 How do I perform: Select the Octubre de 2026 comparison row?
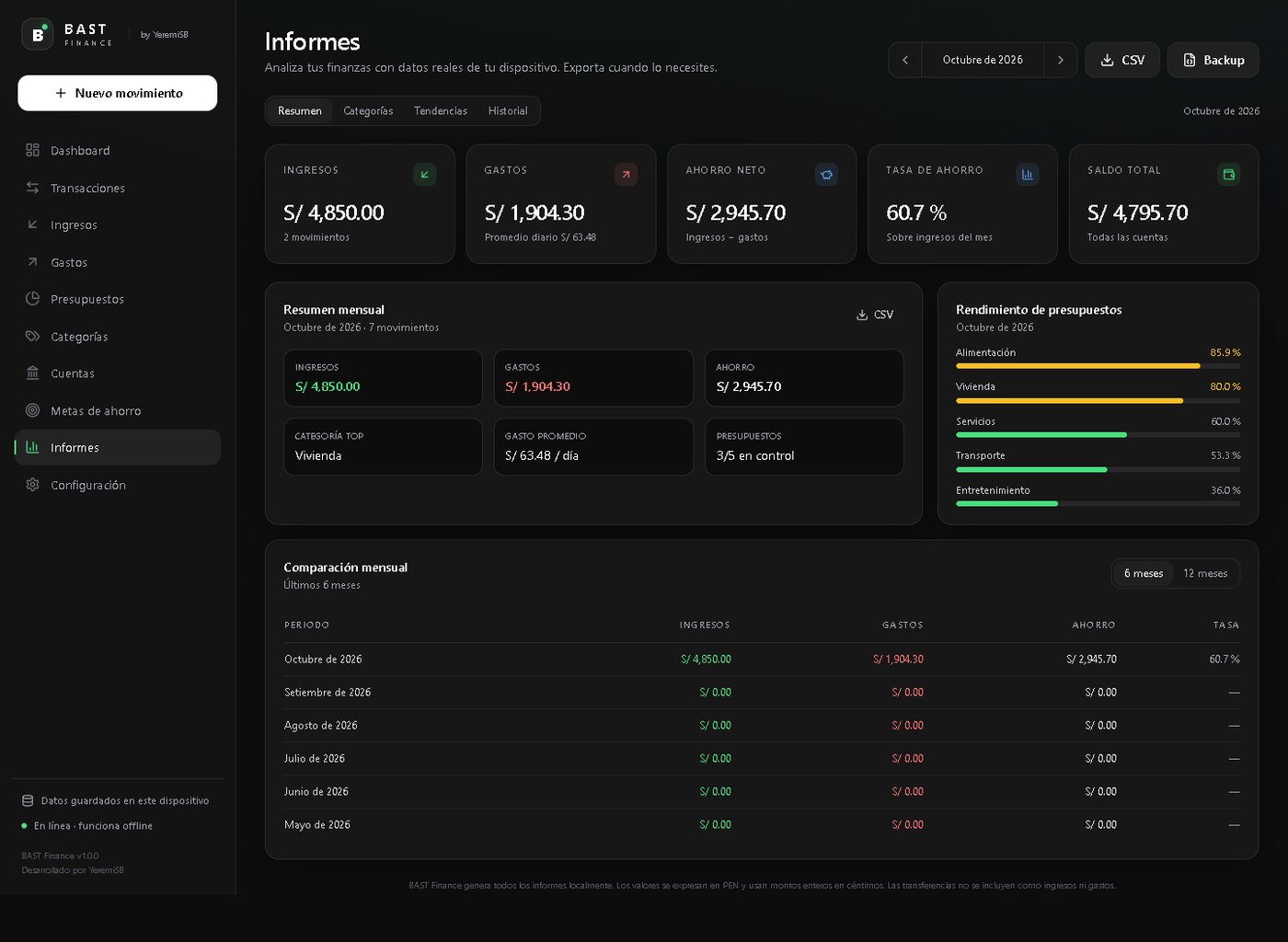point(762,660)
